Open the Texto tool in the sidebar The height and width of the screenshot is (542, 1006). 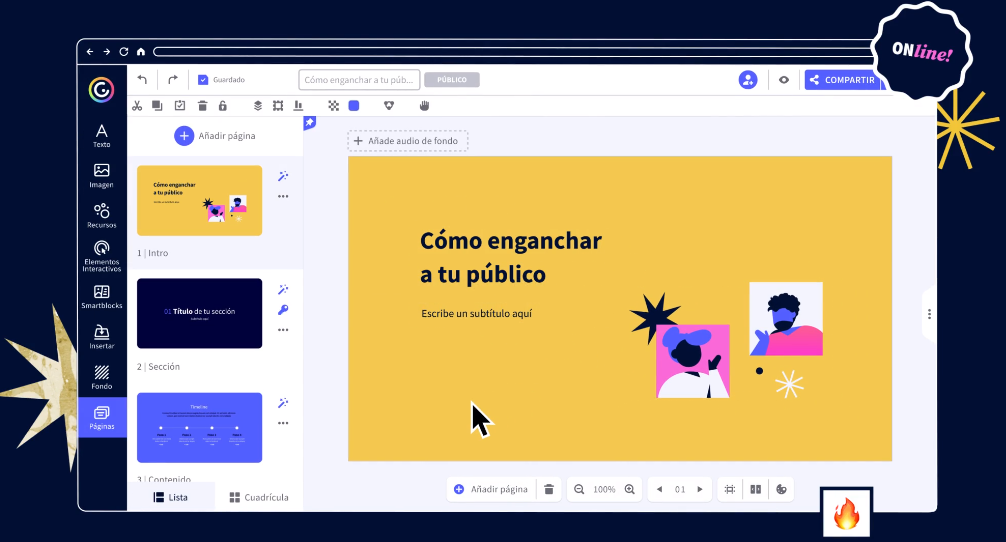101,135
